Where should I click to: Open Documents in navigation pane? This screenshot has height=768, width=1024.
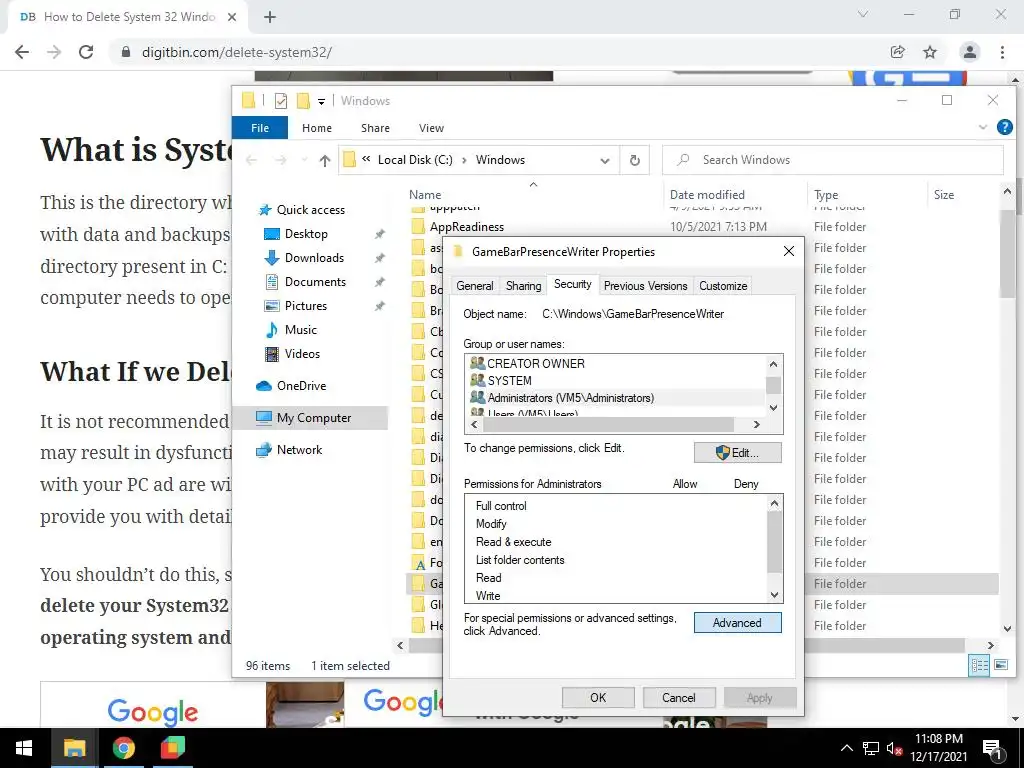315,281
